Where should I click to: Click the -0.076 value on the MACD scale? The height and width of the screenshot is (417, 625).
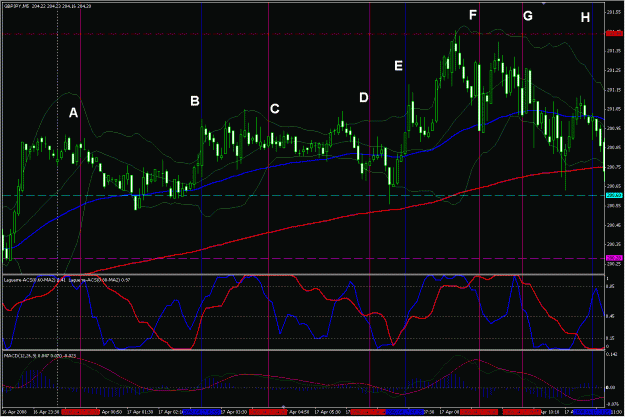[611, 403]
